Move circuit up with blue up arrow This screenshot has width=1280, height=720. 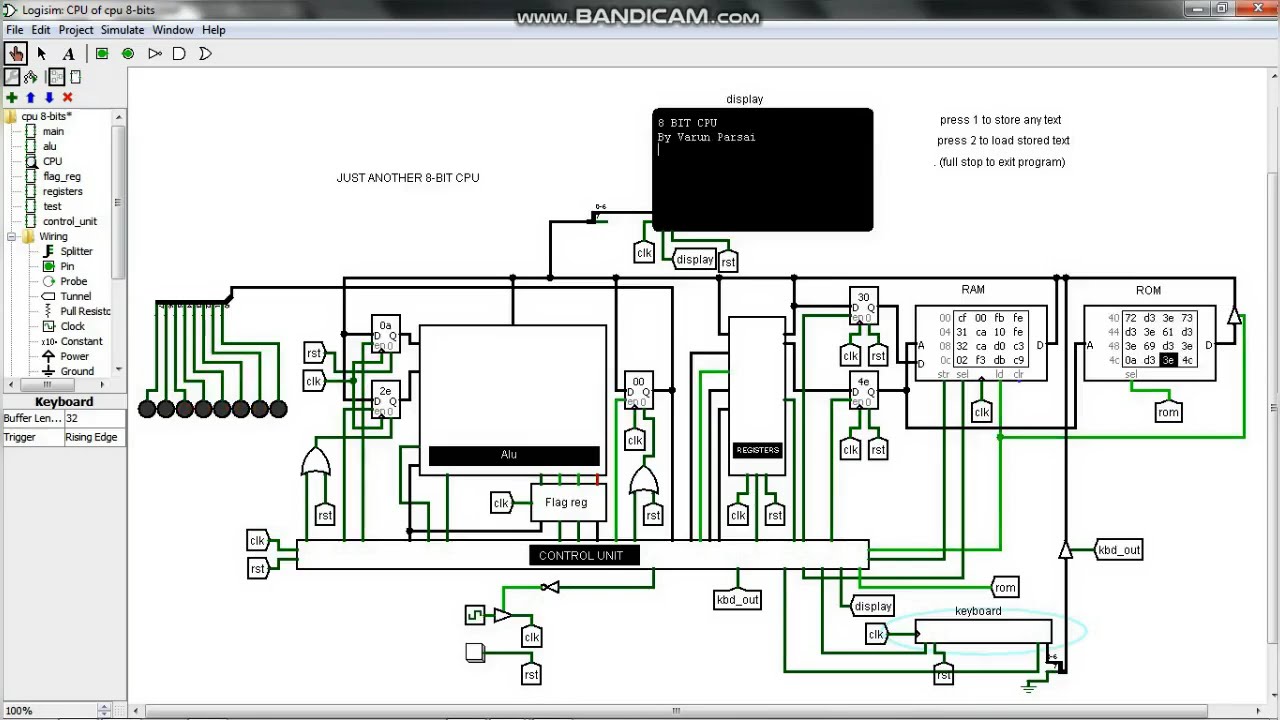coord(30,98)
